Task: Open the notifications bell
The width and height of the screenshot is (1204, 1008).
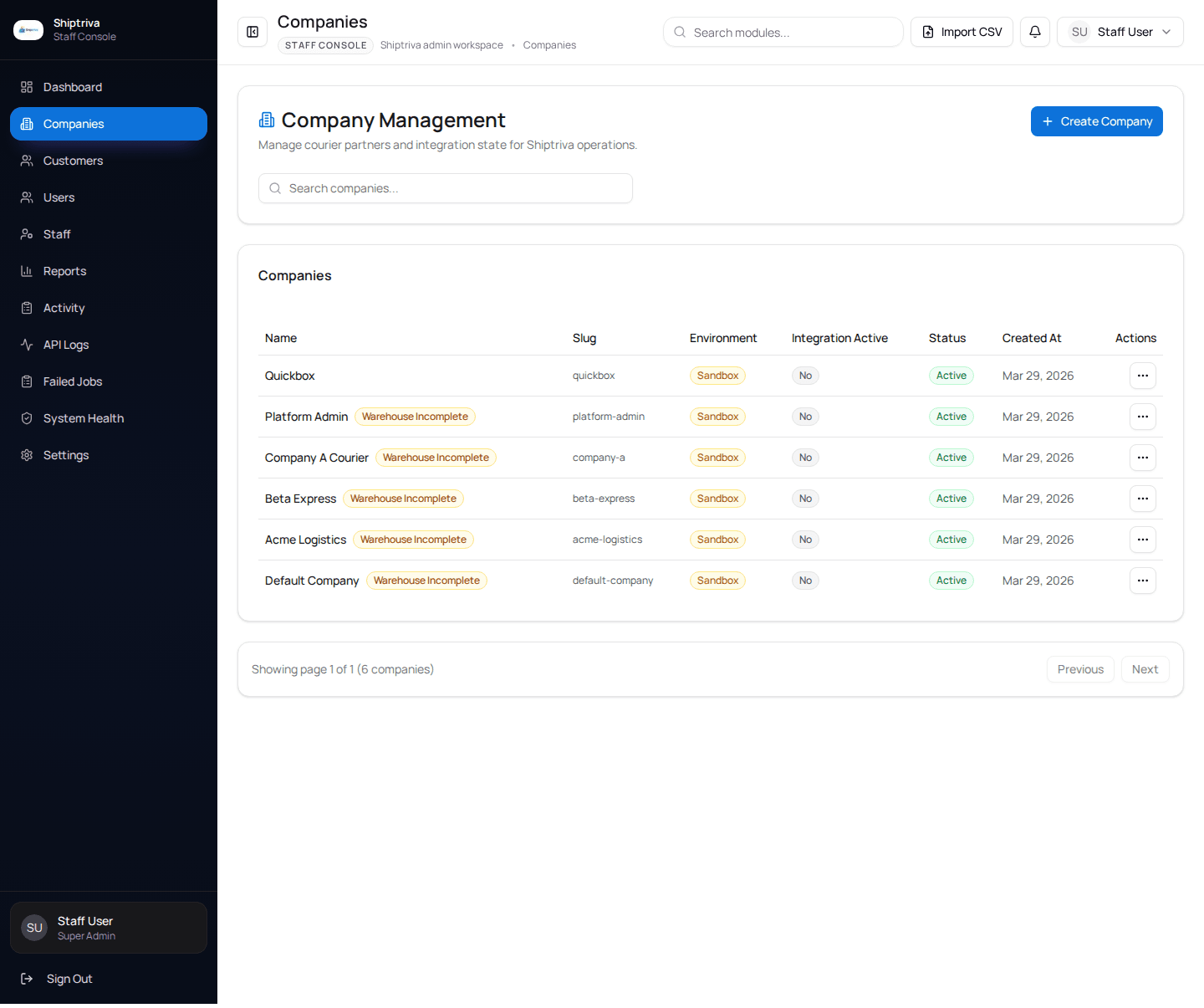Action: pyautogui.click(x=1034, y=32)
